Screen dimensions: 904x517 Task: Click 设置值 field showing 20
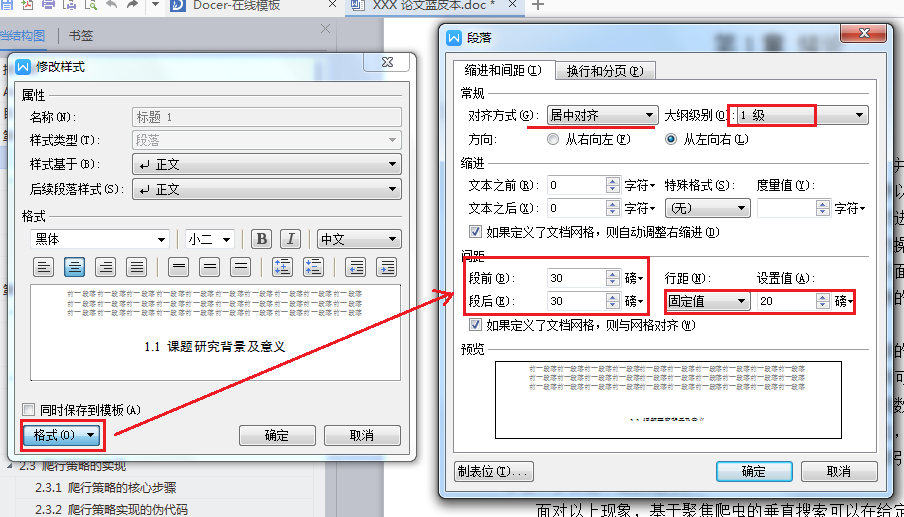(x=786, y=301)
